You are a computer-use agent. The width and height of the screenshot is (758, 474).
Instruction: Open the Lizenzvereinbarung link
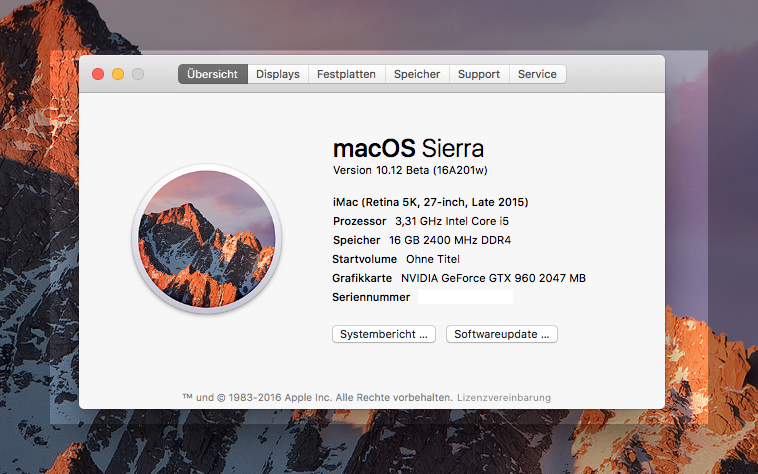(x=504, y=398)
